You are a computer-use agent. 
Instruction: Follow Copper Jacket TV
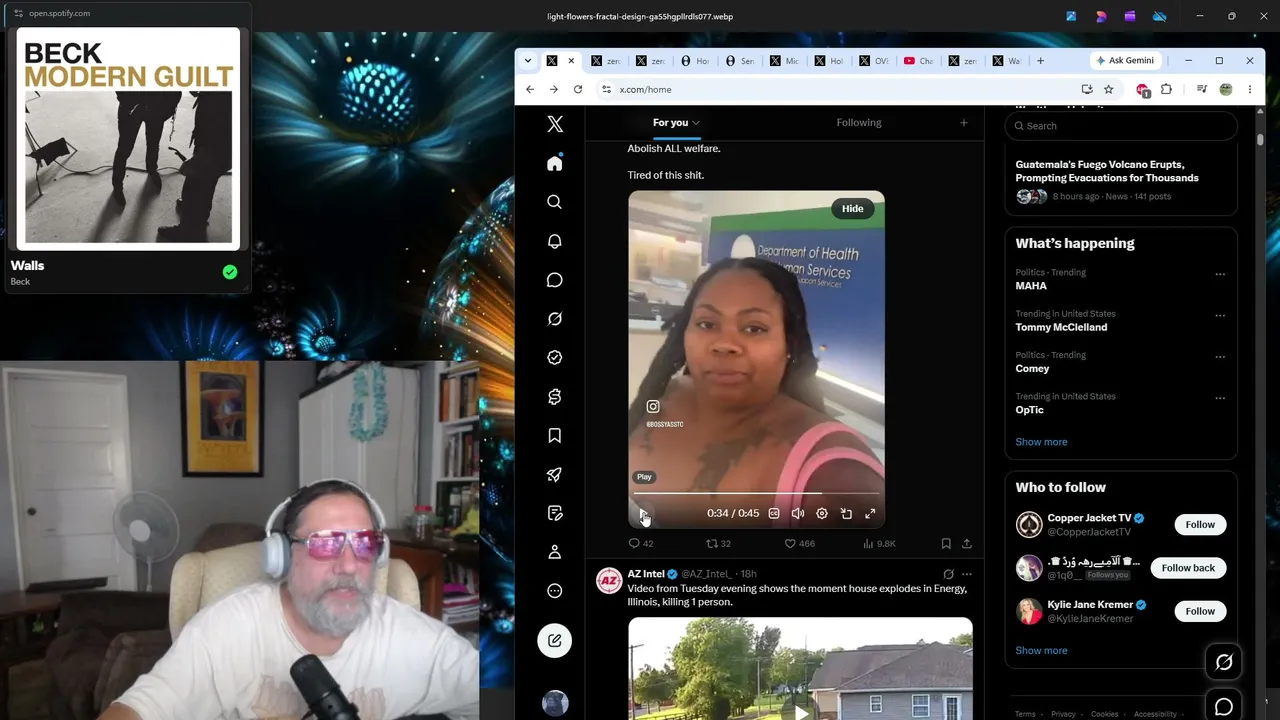(x=1200, y=525)
